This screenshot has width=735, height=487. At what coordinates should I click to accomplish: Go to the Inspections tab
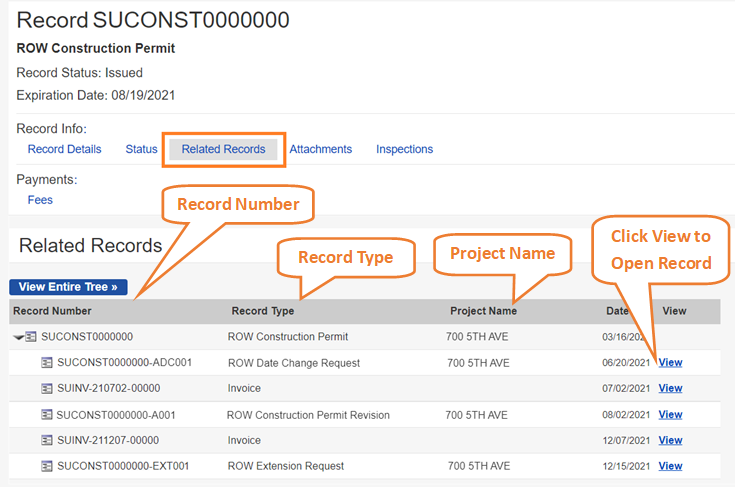tap(404, 149)
